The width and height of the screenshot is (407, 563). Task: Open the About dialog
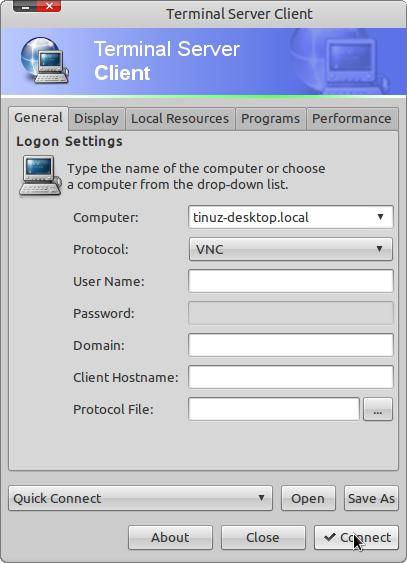[x=170, y=538]
